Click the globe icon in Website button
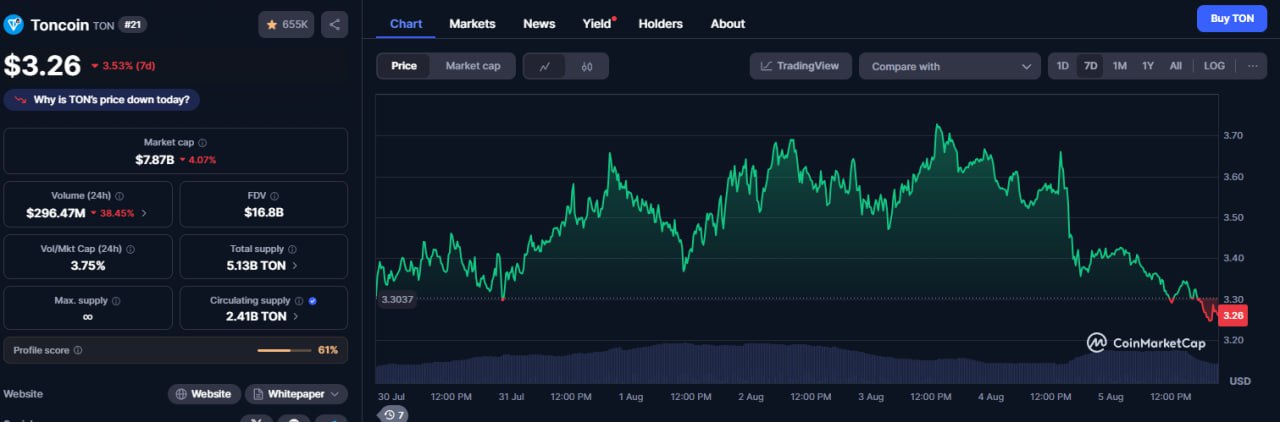This screenshot has width=1280, height=422. [x=181, y=394]
